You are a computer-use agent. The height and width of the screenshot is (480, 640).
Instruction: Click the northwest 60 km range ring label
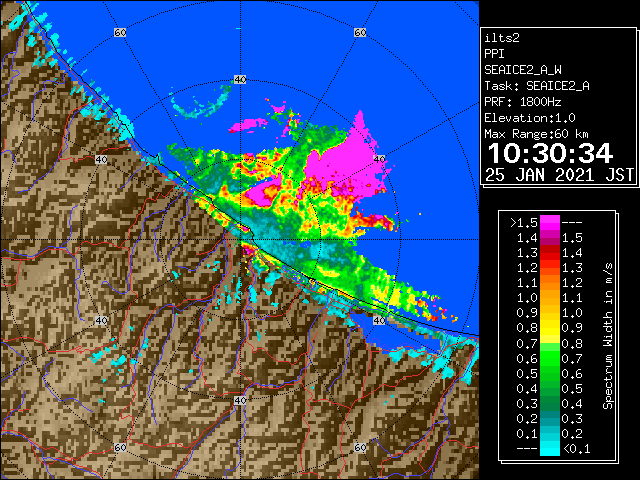[x=120, y=32]
